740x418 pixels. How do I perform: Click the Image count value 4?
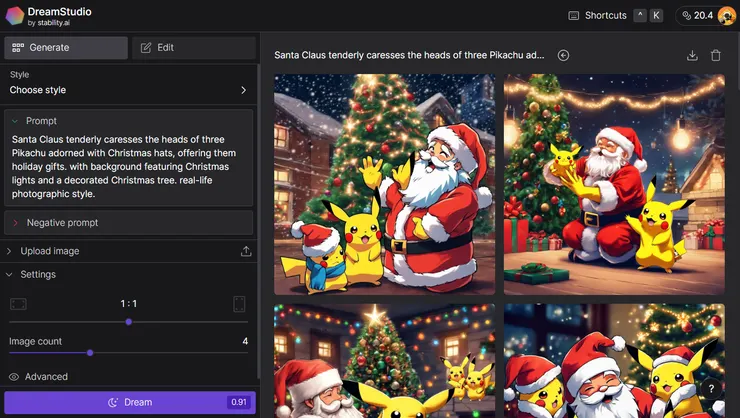pyautogui.click(x=245, y=341)
